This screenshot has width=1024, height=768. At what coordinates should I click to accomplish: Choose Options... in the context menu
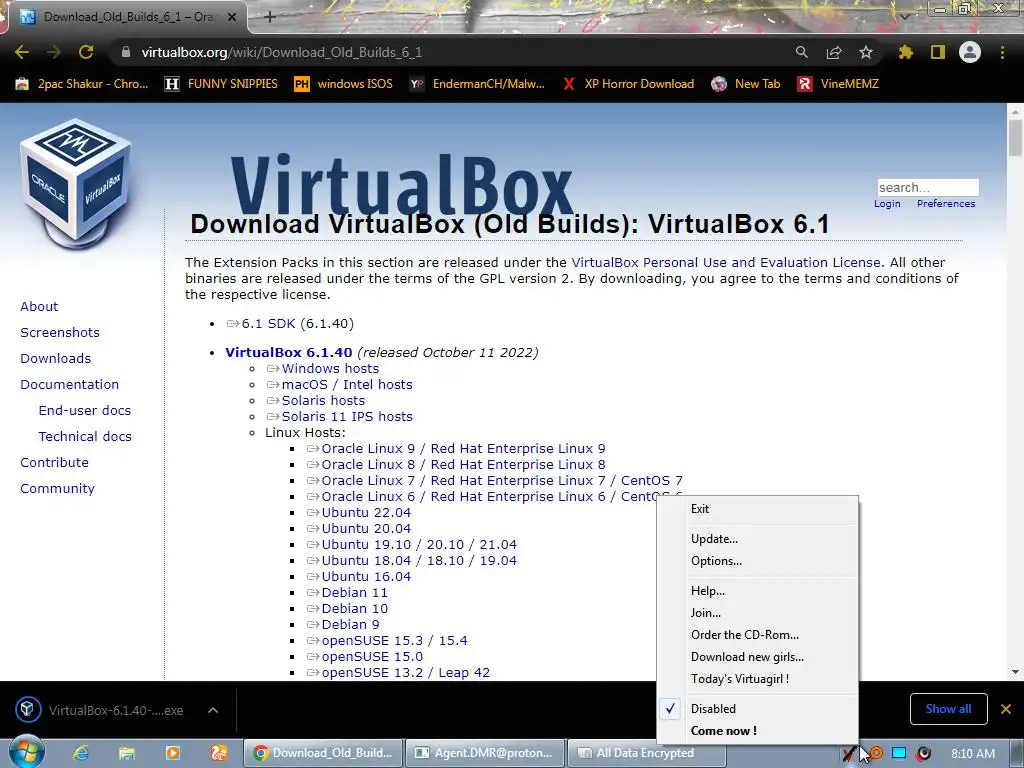tap(758, 561)
